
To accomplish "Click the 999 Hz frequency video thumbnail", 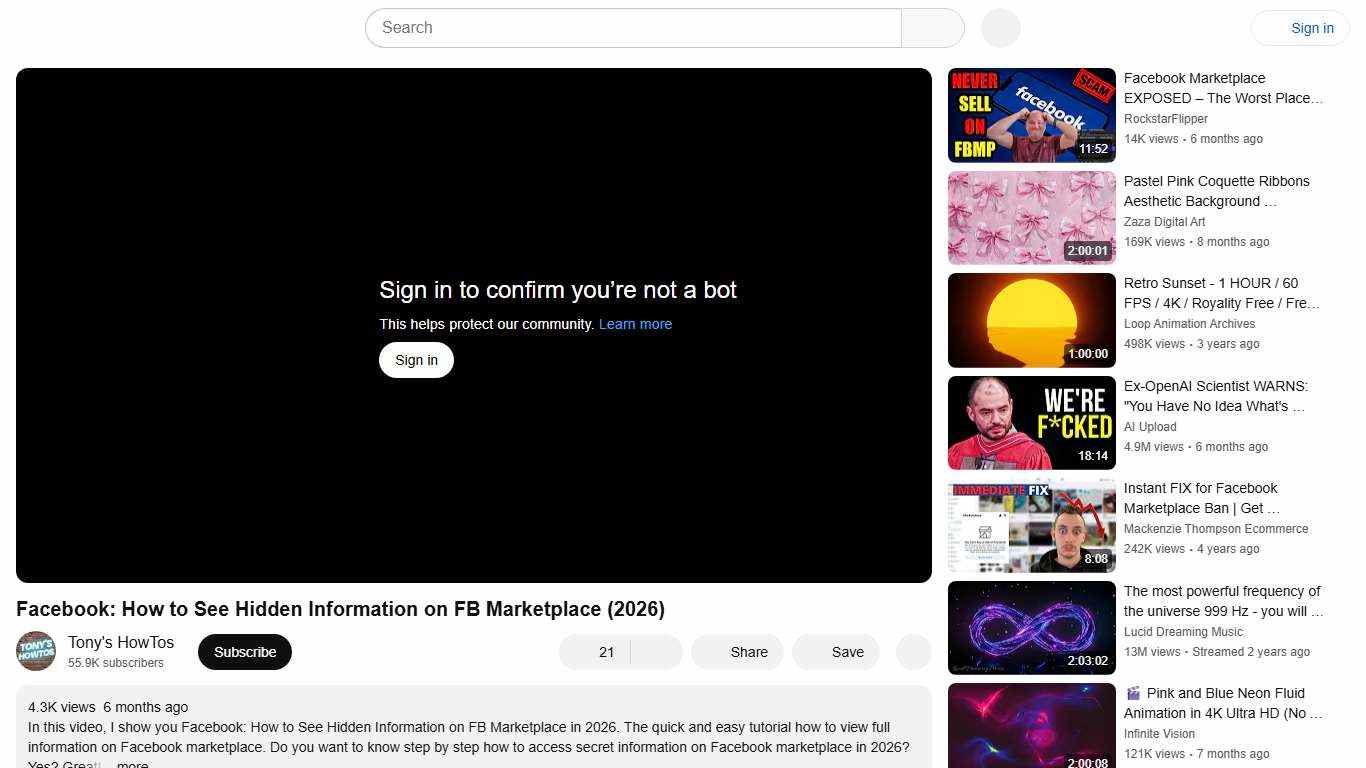I will (1031, 627).
